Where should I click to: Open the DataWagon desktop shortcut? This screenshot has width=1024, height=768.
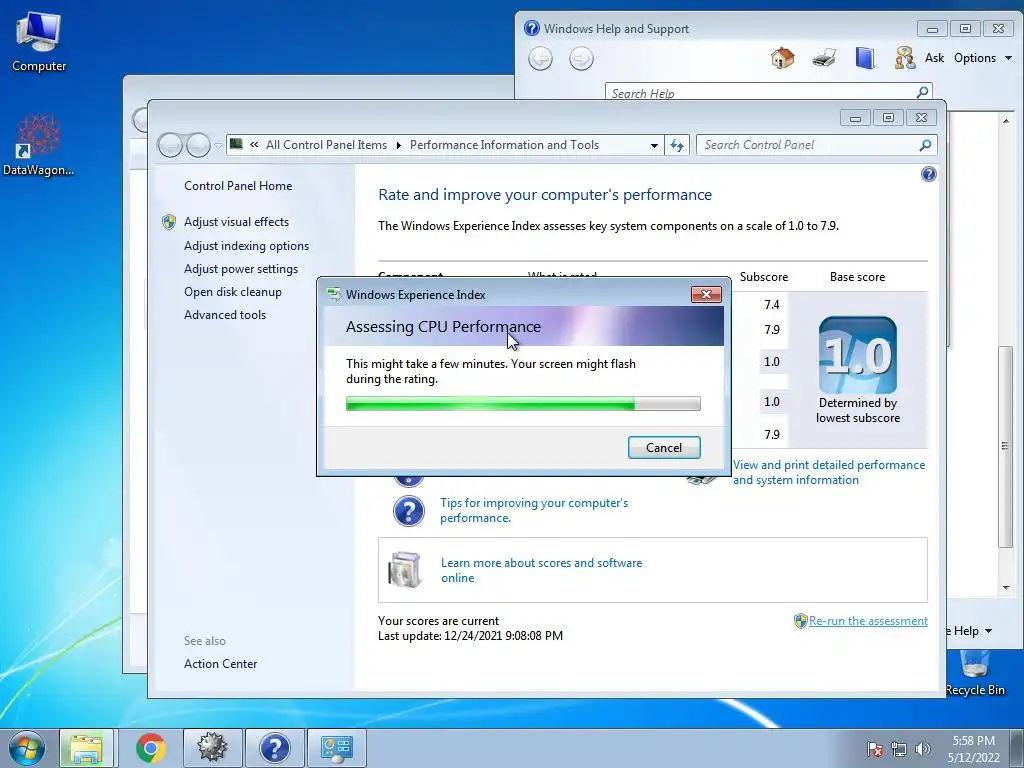(39, 145)
